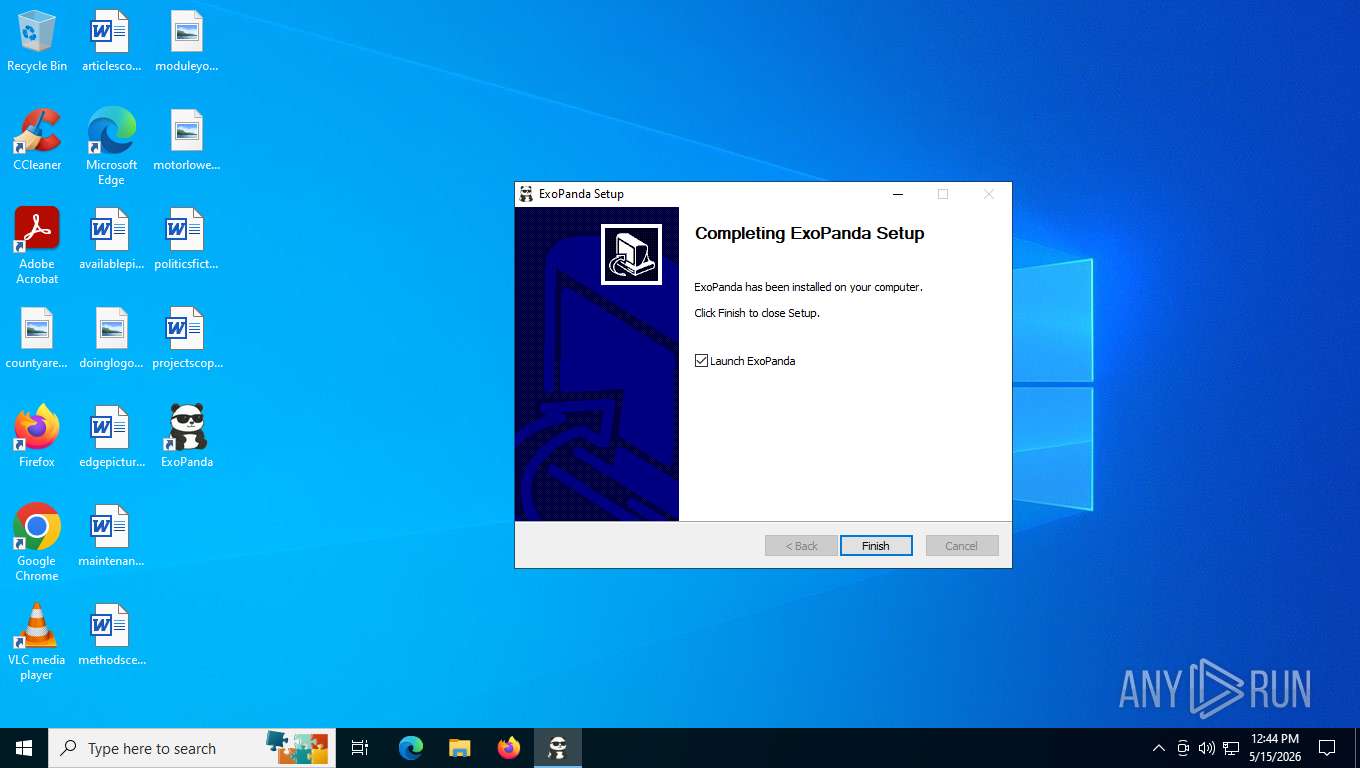
Task: Select the edgepictur... Word document
Action: click(111, 437)
